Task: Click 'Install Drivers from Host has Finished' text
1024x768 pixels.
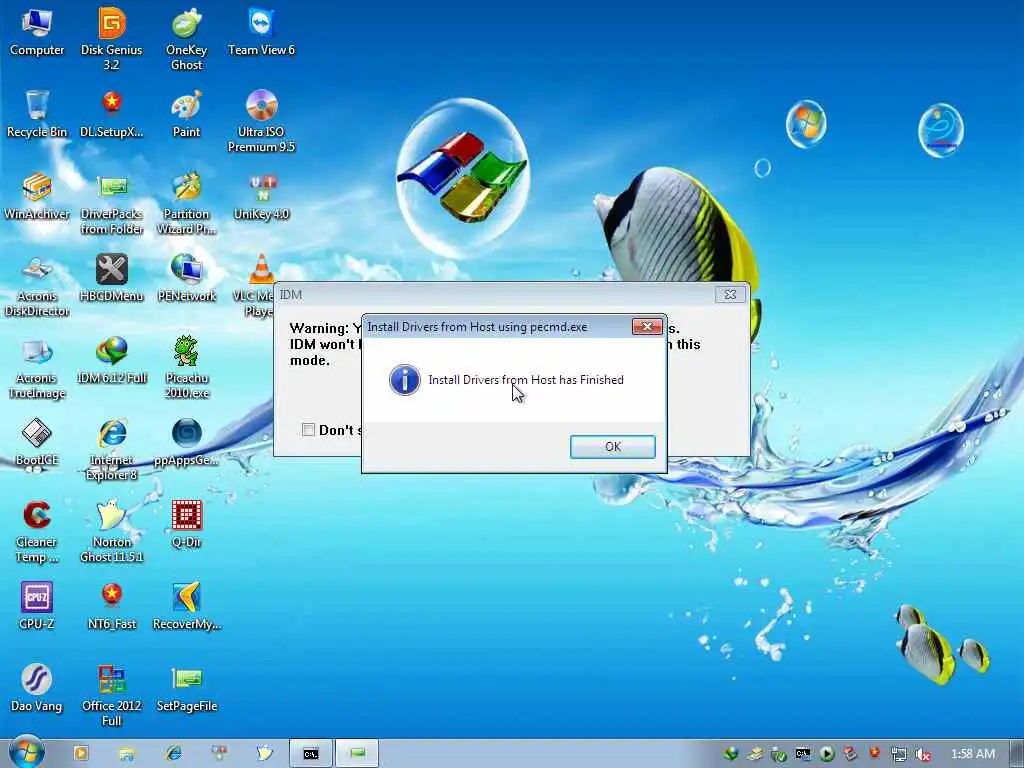Action: point(526,380)
